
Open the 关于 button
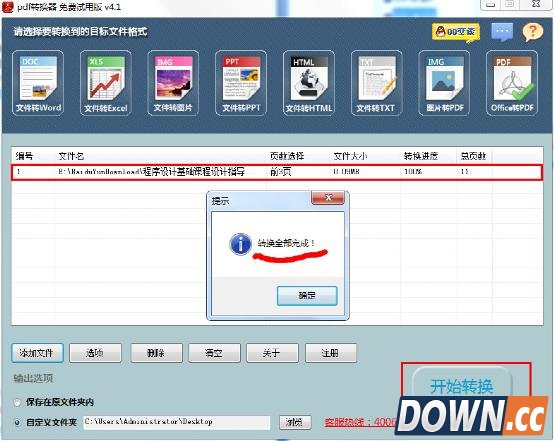pyautogui.click(x=272, y=353)
